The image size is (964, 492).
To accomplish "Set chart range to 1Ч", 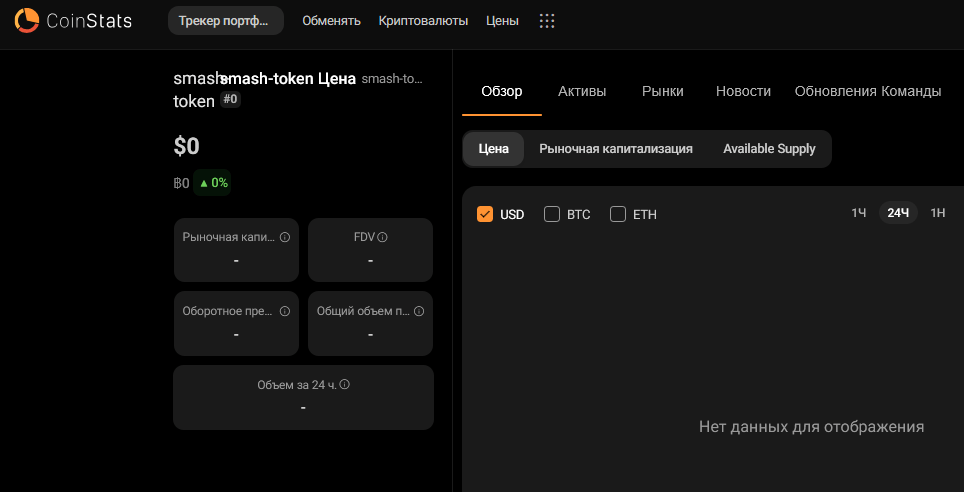I will point(859,213).
